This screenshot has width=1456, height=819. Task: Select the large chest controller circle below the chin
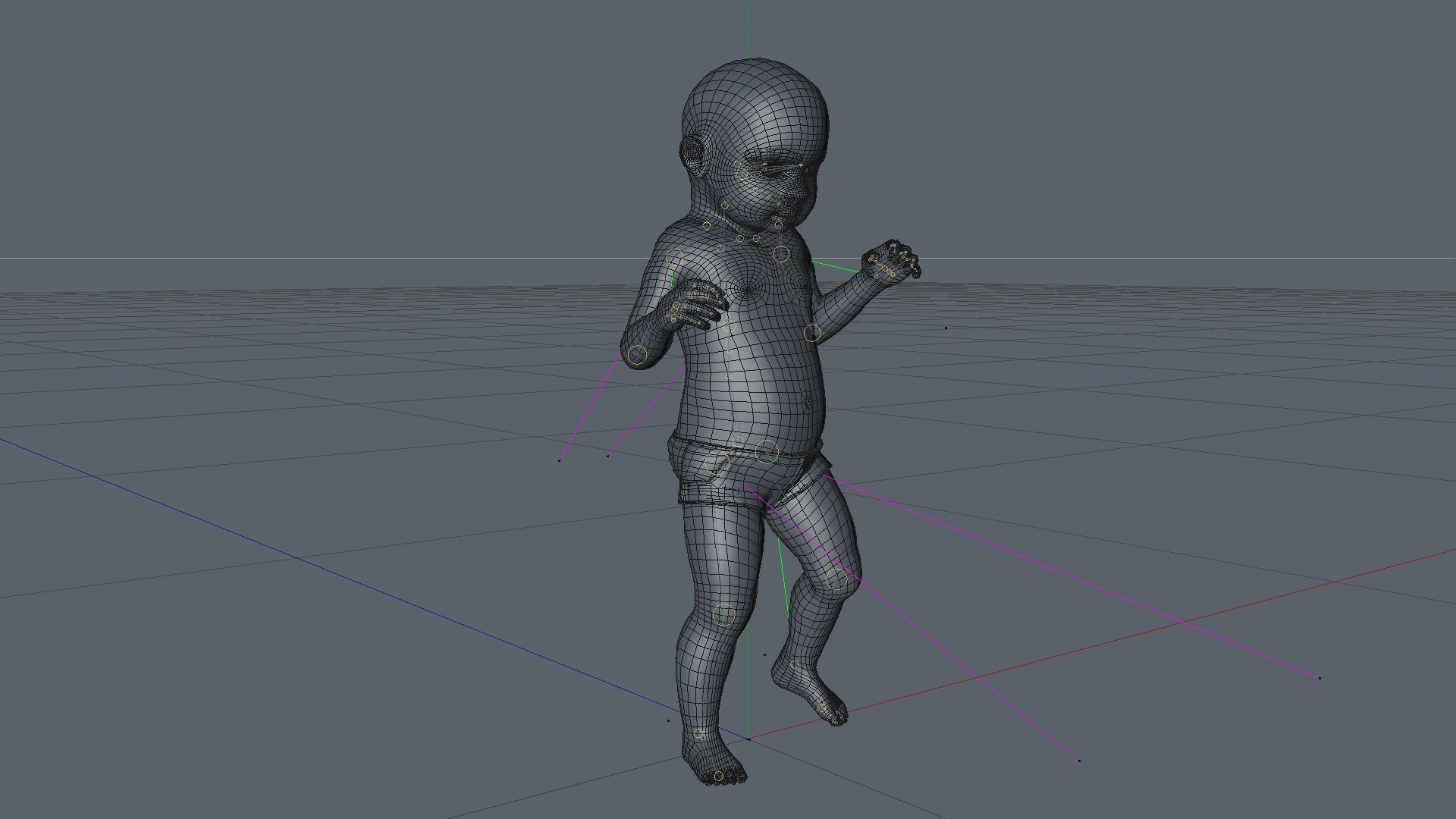tap(780, 254)
